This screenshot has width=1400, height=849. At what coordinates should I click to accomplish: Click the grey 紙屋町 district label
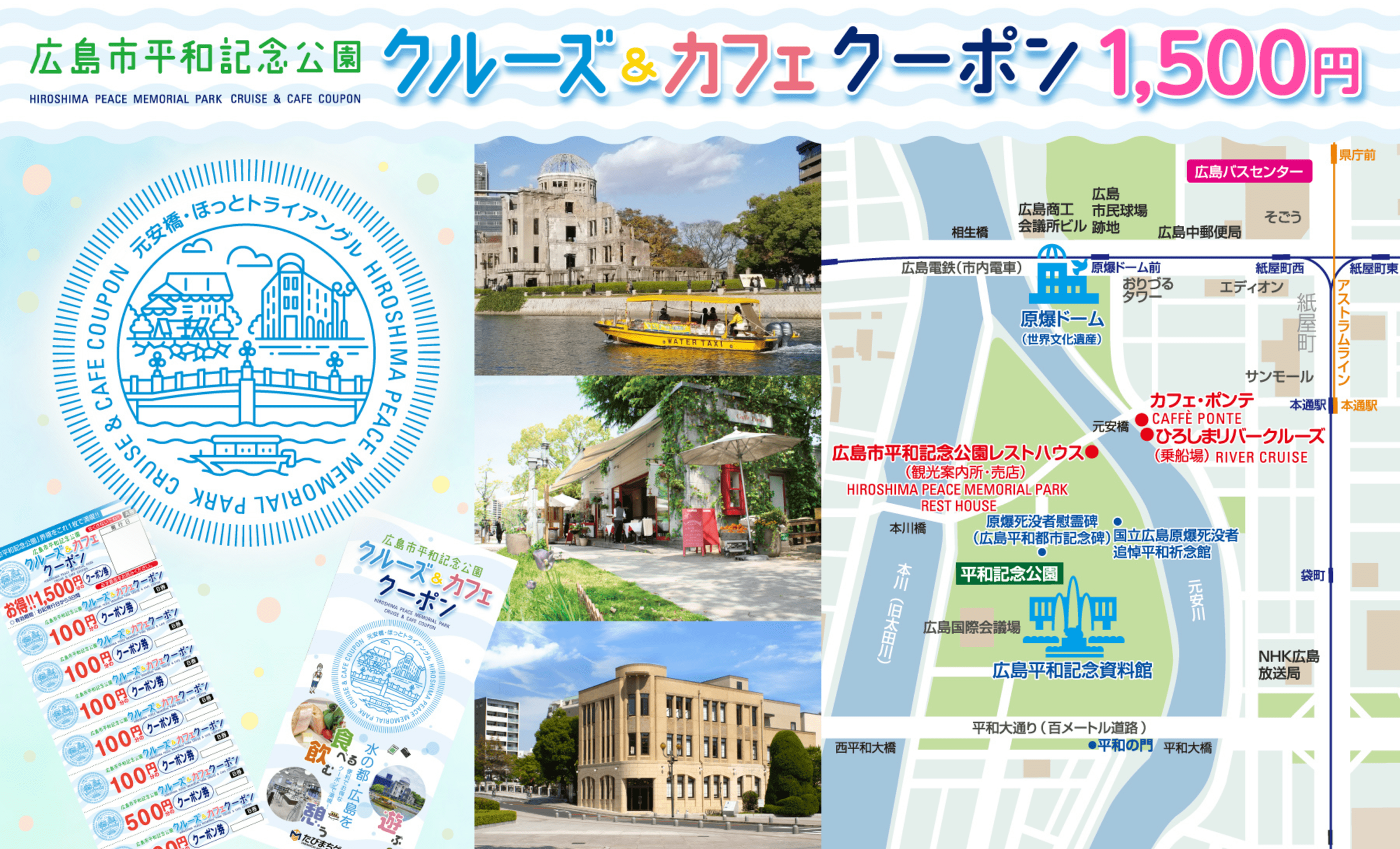click(1306, 323)
